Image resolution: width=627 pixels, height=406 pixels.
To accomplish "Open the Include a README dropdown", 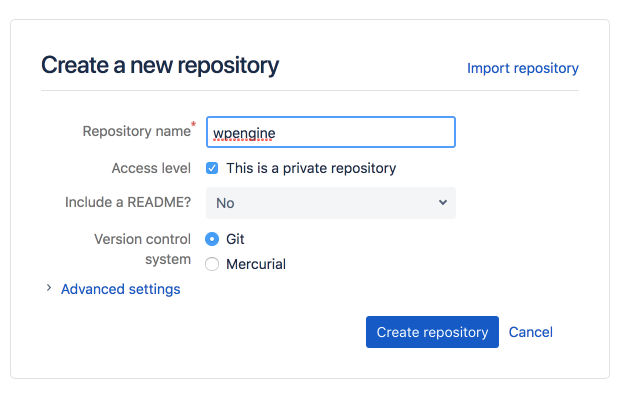I will coord(330,203).
